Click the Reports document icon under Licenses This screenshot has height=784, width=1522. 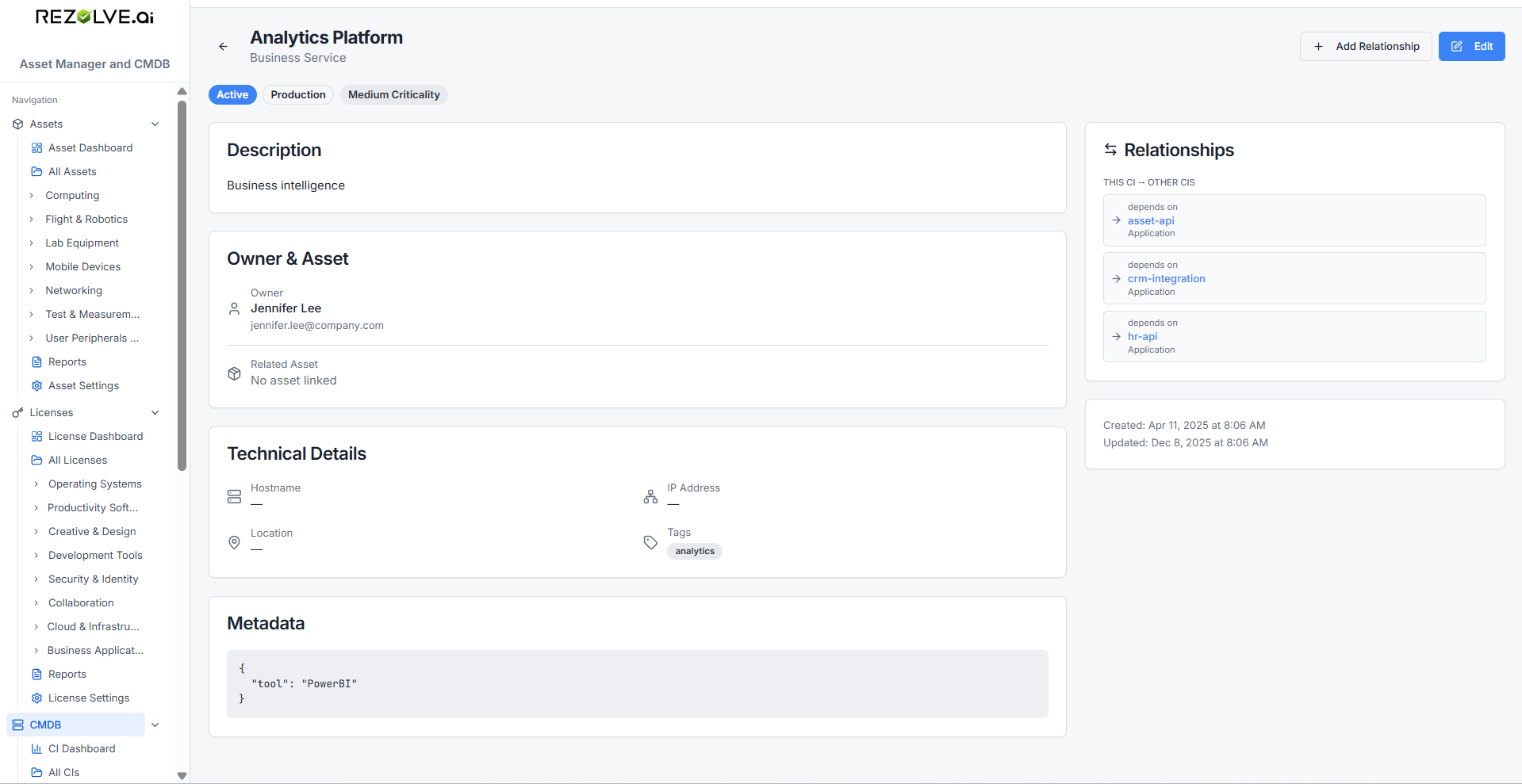click(36, 675)
